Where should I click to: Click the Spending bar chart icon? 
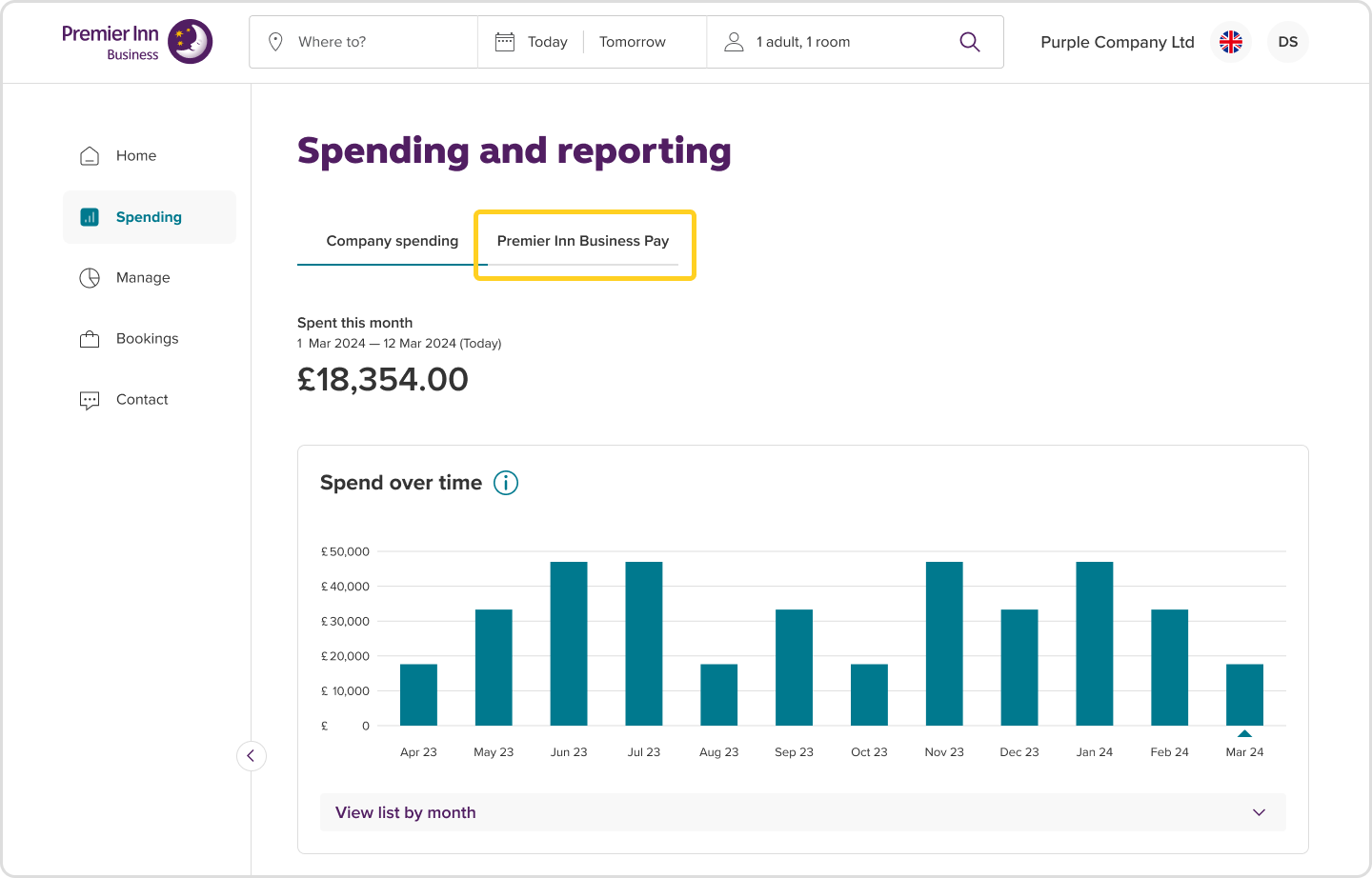(90, 217)
